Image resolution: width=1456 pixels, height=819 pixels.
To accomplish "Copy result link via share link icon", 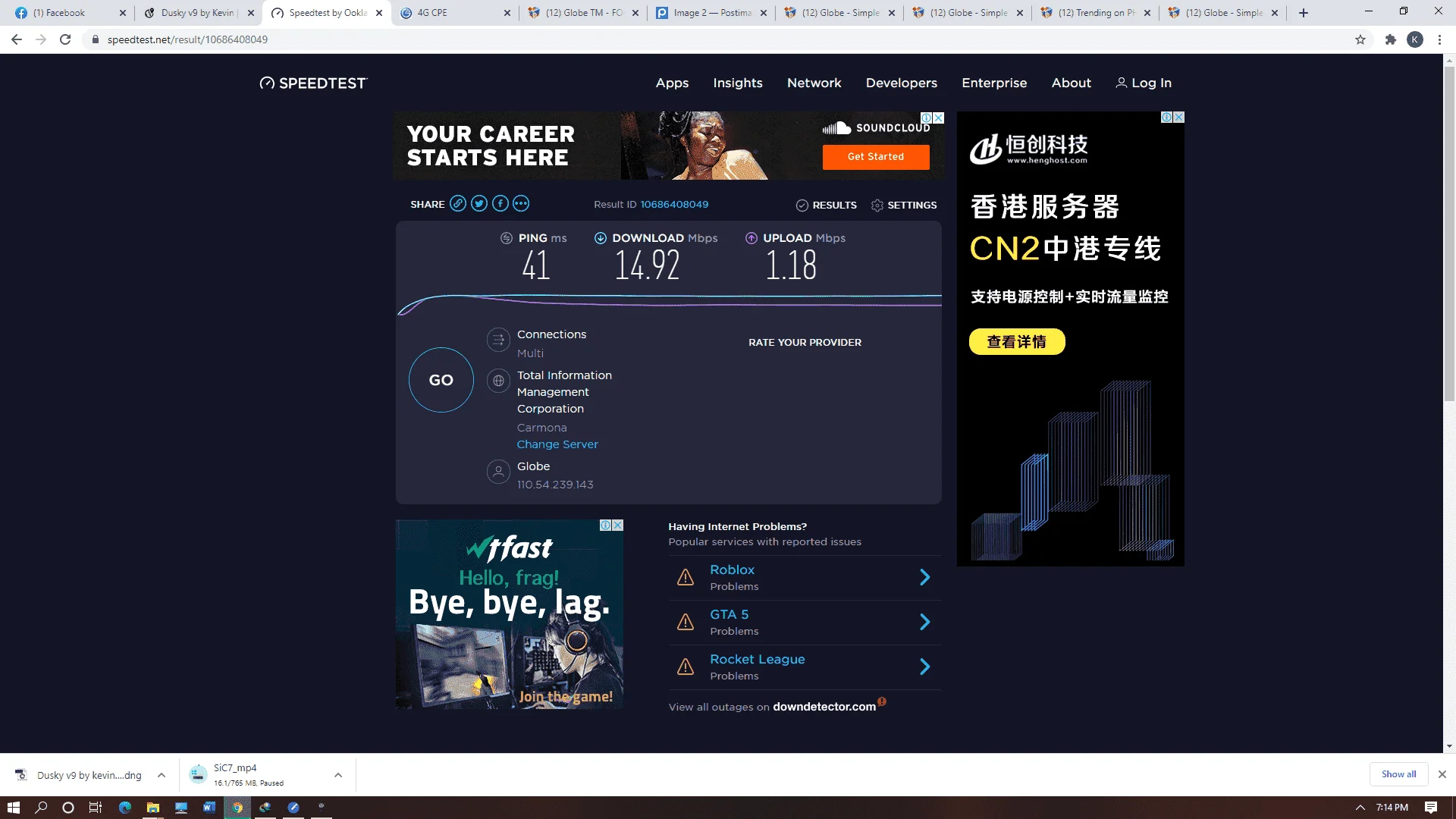I will pyautogui.click(x=457, y=204).
